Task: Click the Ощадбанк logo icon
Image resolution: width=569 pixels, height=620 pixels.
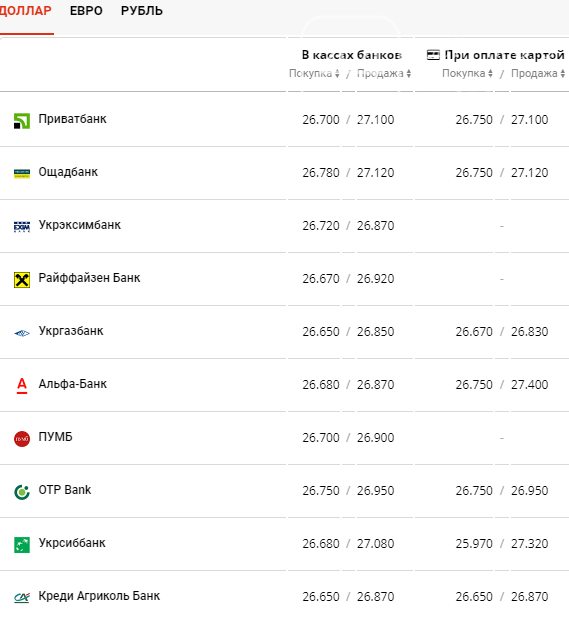Action: (22, 174)
